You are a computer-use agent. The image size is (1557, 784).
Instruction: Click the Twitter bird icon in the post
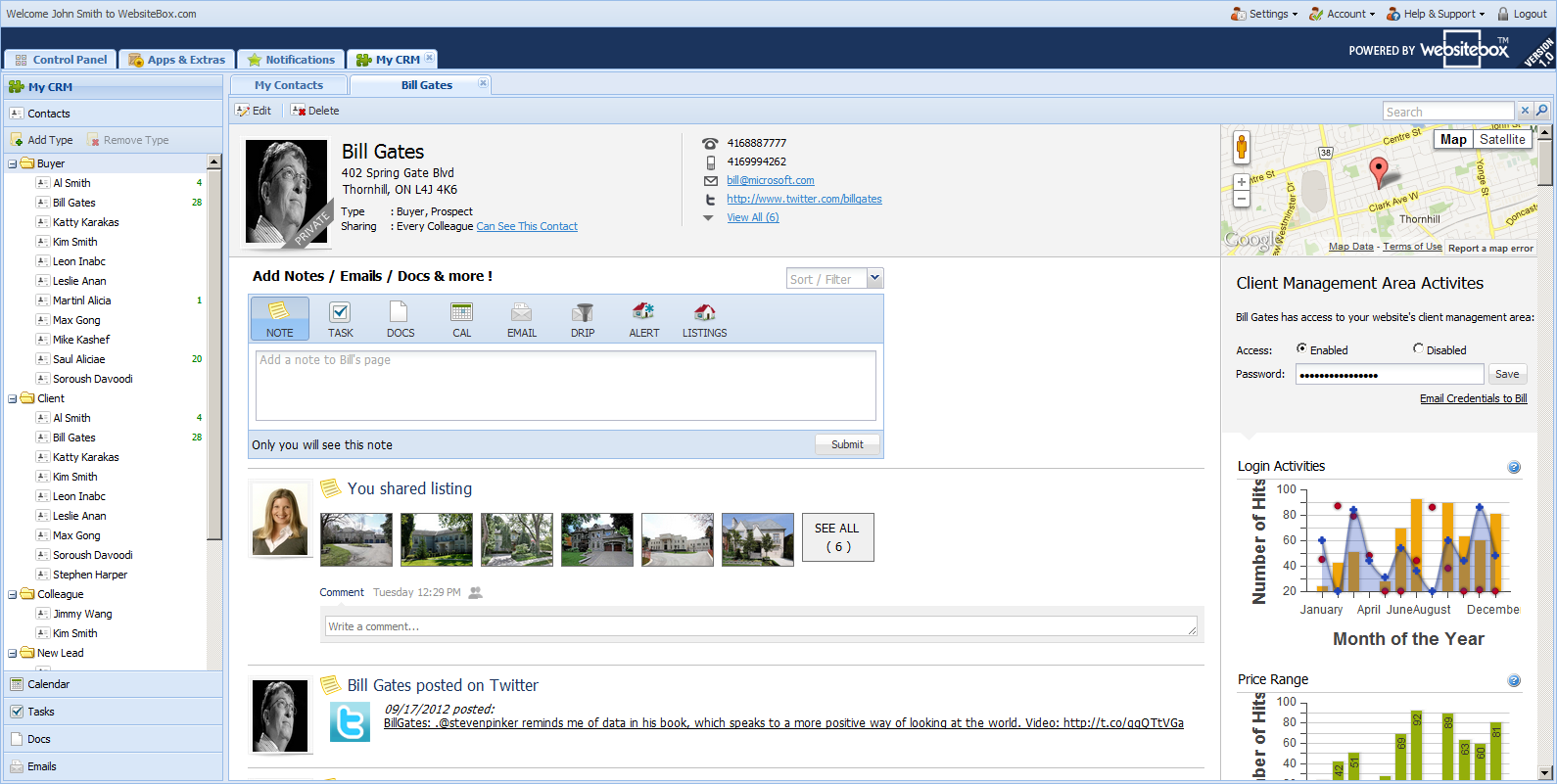(350, 722)
